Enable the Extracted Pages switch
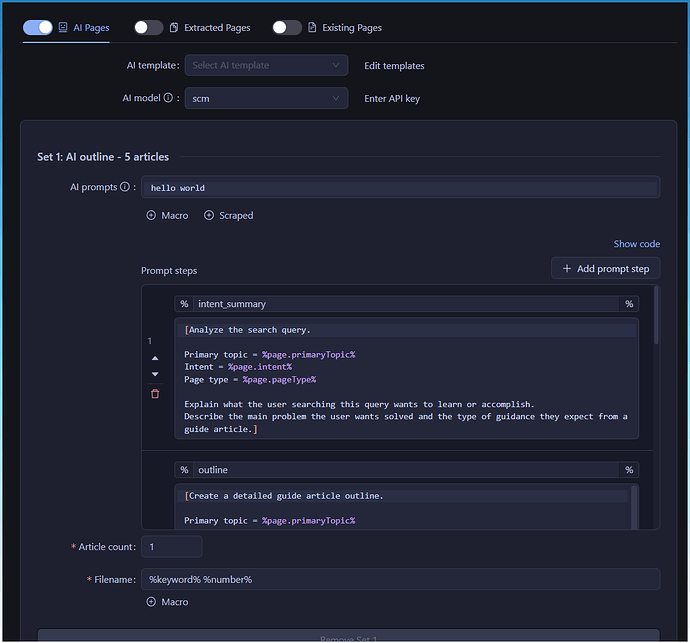 pos(148,28)
